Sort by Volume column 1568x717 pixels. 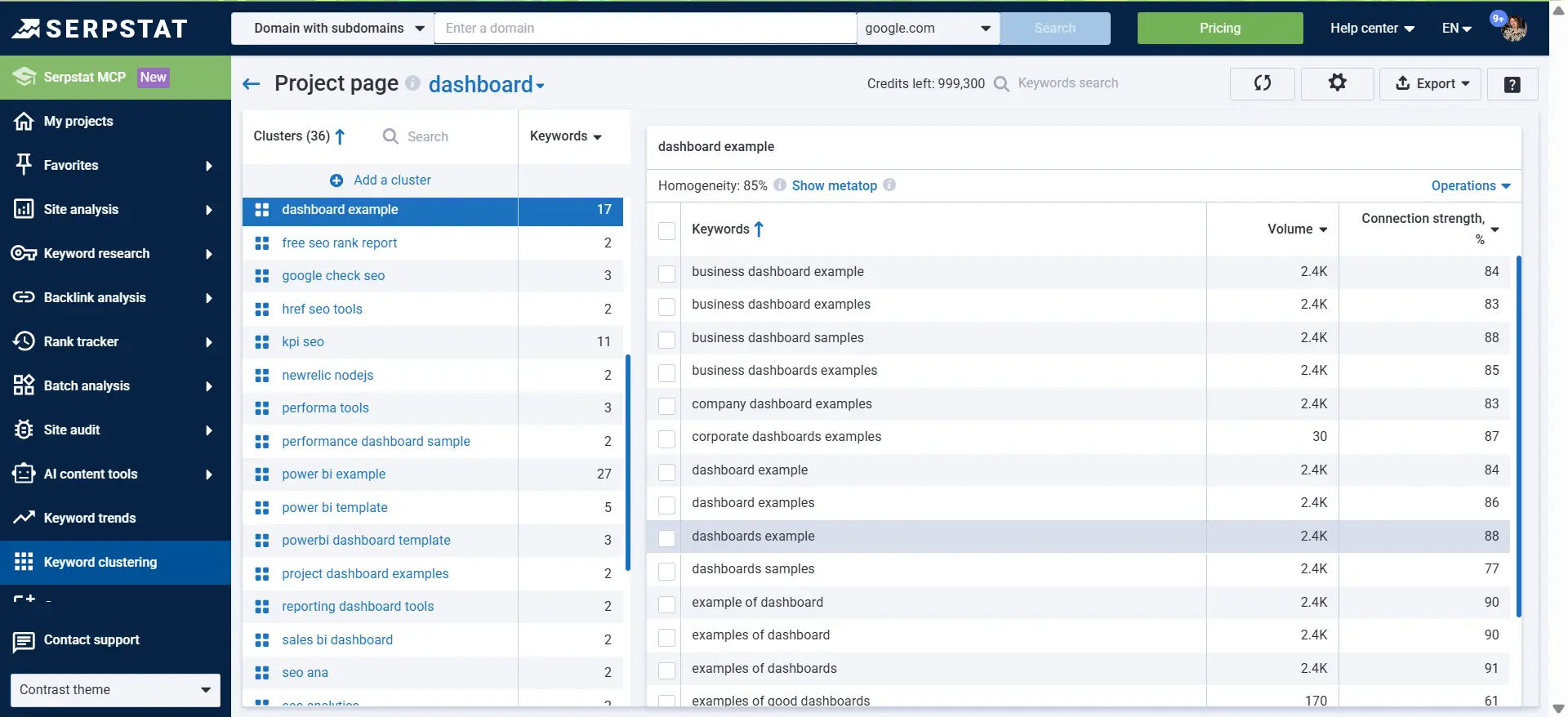tap(1298, 229)
